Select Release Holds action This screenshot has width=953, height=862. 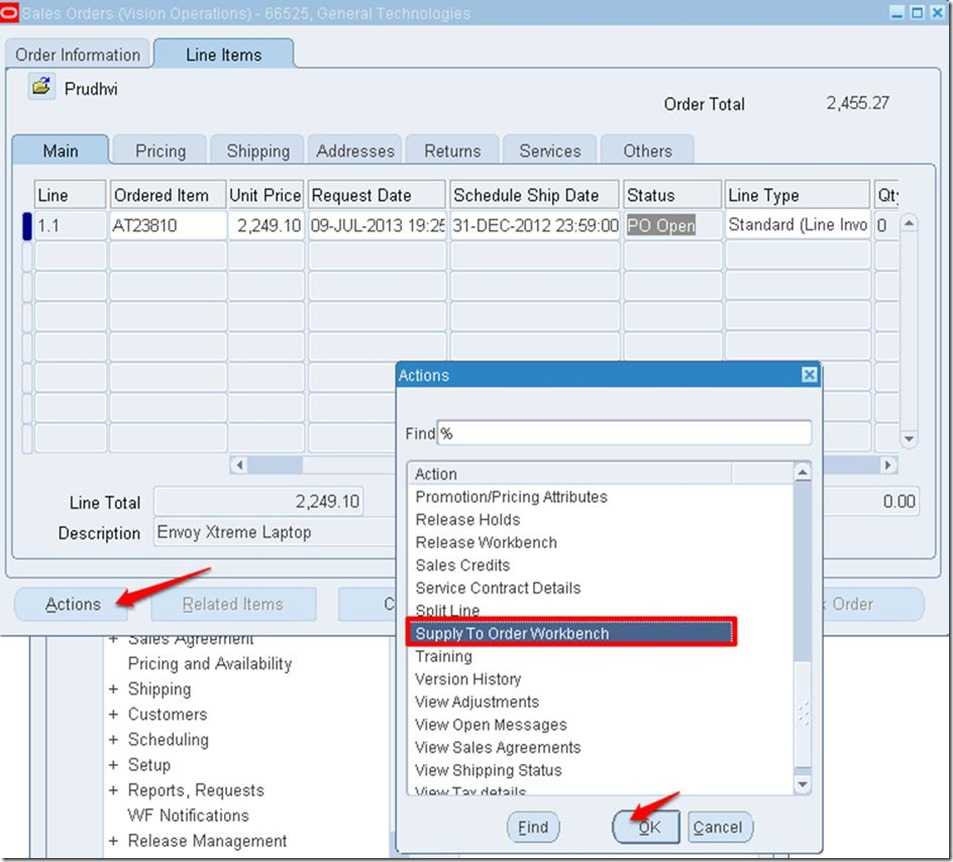pos(467,520)
